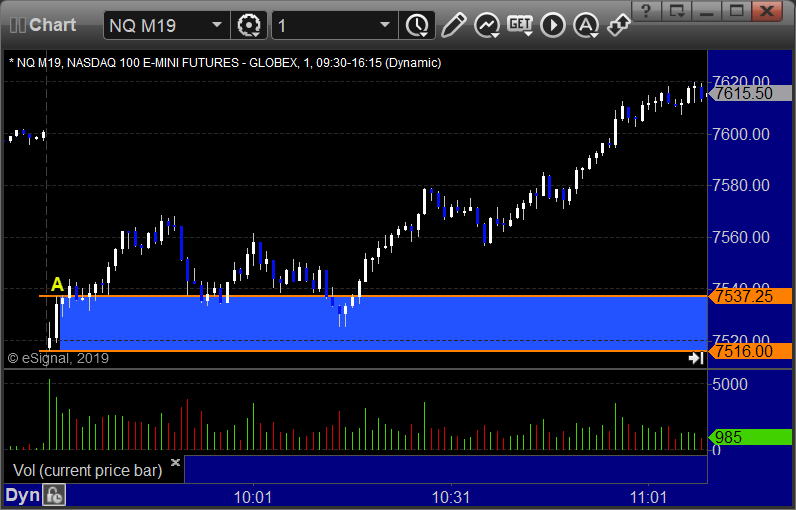Image resolution: width=796 pixels, height=510 pixels.
Task: Open the time template clock menu
Action: (417, 25)
